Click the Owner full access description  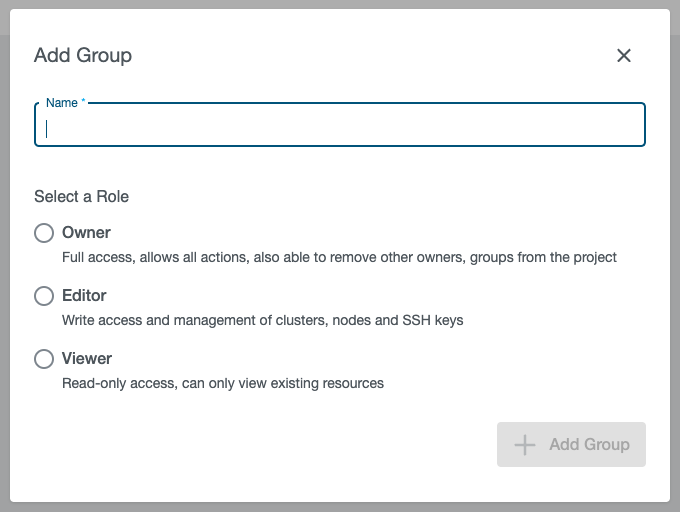[x=339, y=258]
